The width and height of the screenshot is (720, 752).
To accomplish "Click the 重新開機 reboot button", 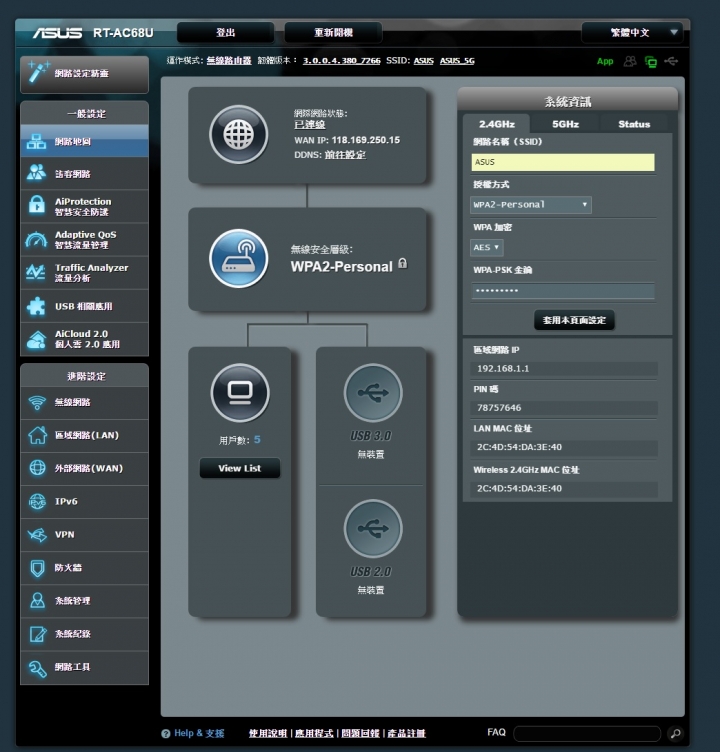I will (x=333, y=33).
